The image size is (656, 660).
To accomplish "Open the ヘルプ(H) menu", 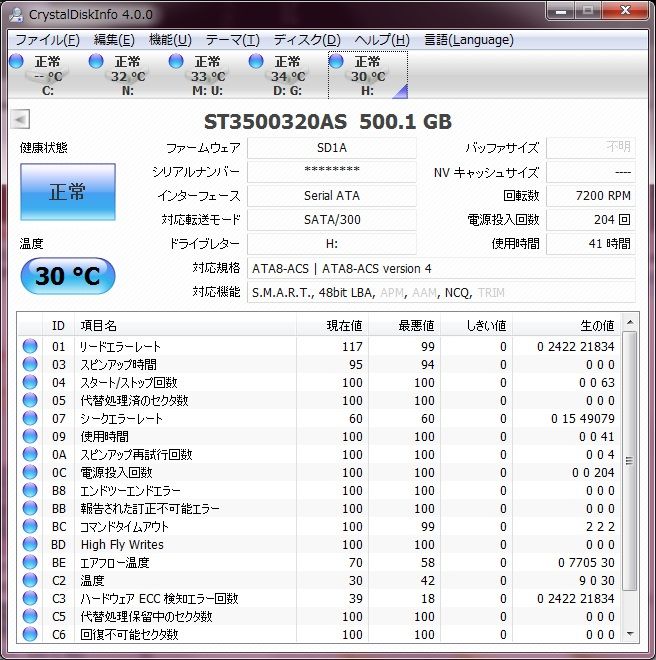I will (382, 40).
